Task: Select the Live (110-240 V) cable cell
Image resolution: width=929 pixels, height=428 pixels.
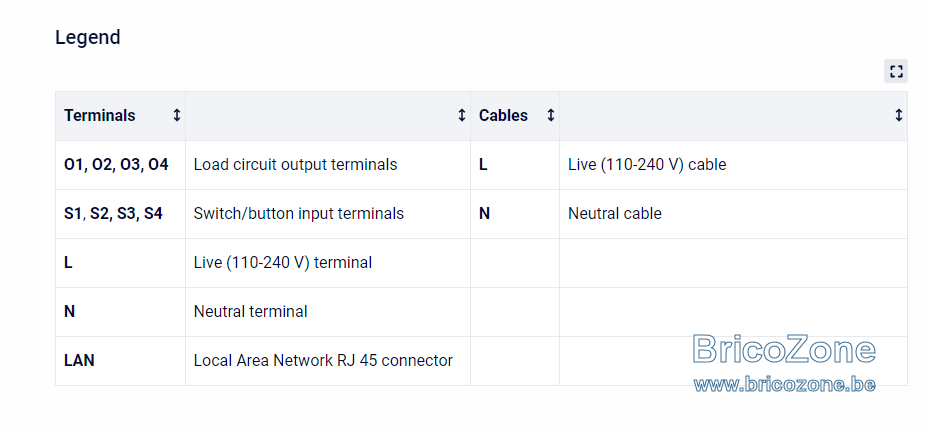Action: click(x=733, y=165)
